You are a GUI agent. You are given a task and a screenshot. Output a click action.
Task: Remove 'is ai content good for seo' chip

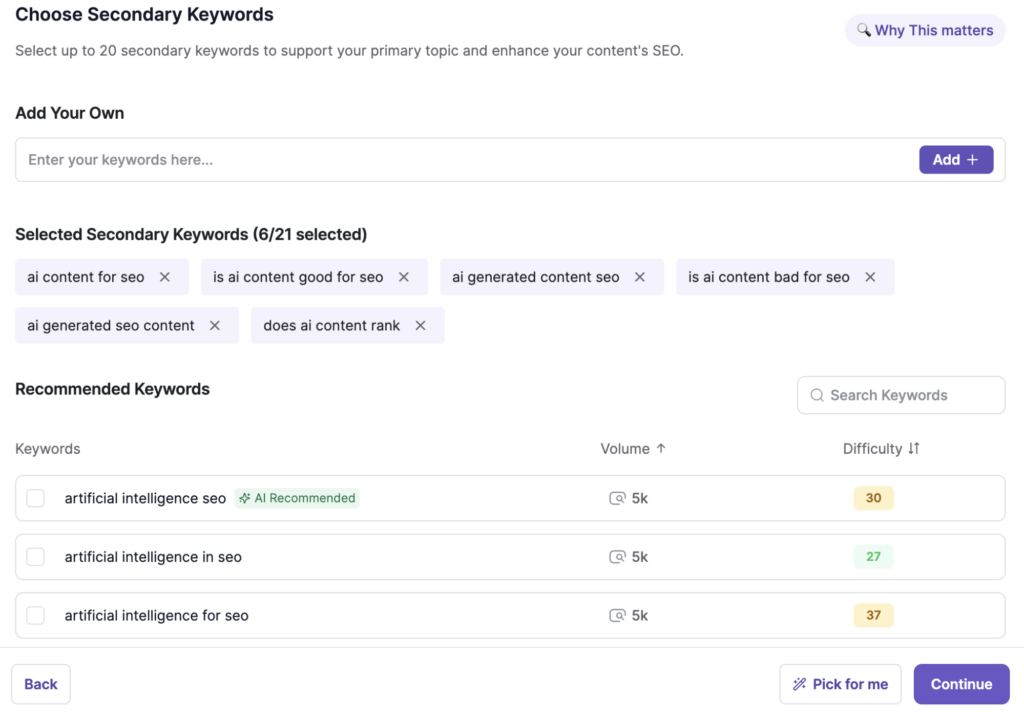pos(404,277)
